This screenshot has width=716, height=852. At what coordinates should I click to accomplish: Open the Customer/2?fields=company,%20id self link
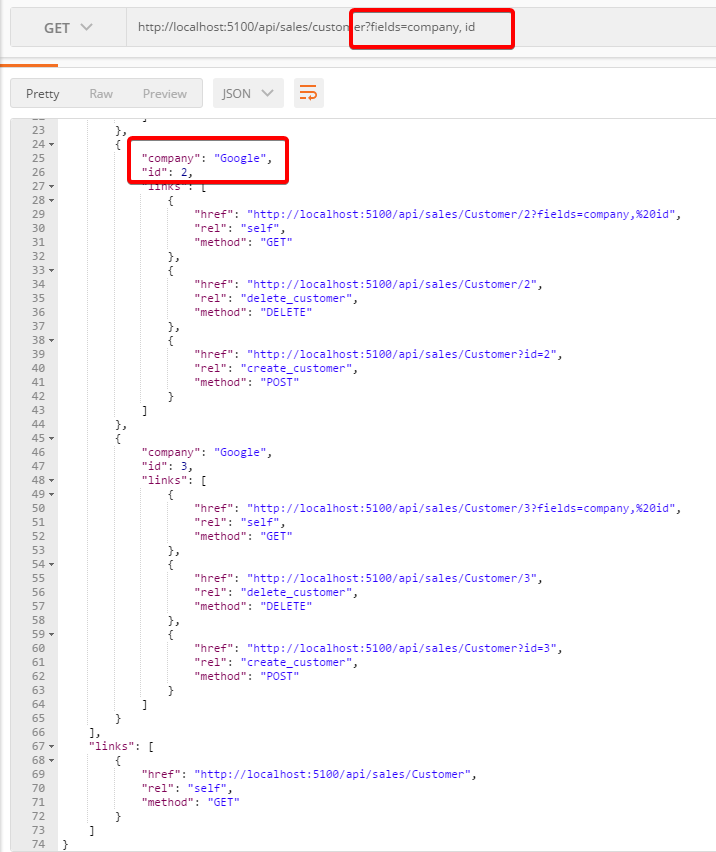(461, 214)
